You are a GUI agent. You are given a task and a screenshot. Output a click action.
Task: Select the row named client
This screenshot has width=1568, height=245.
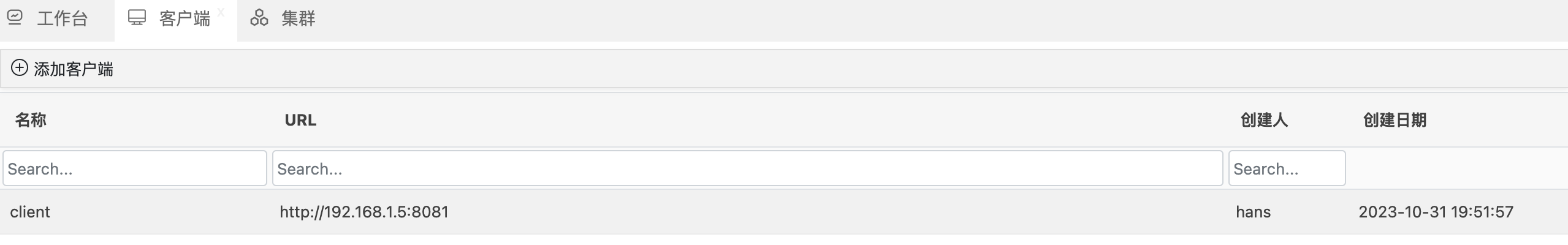30,212
